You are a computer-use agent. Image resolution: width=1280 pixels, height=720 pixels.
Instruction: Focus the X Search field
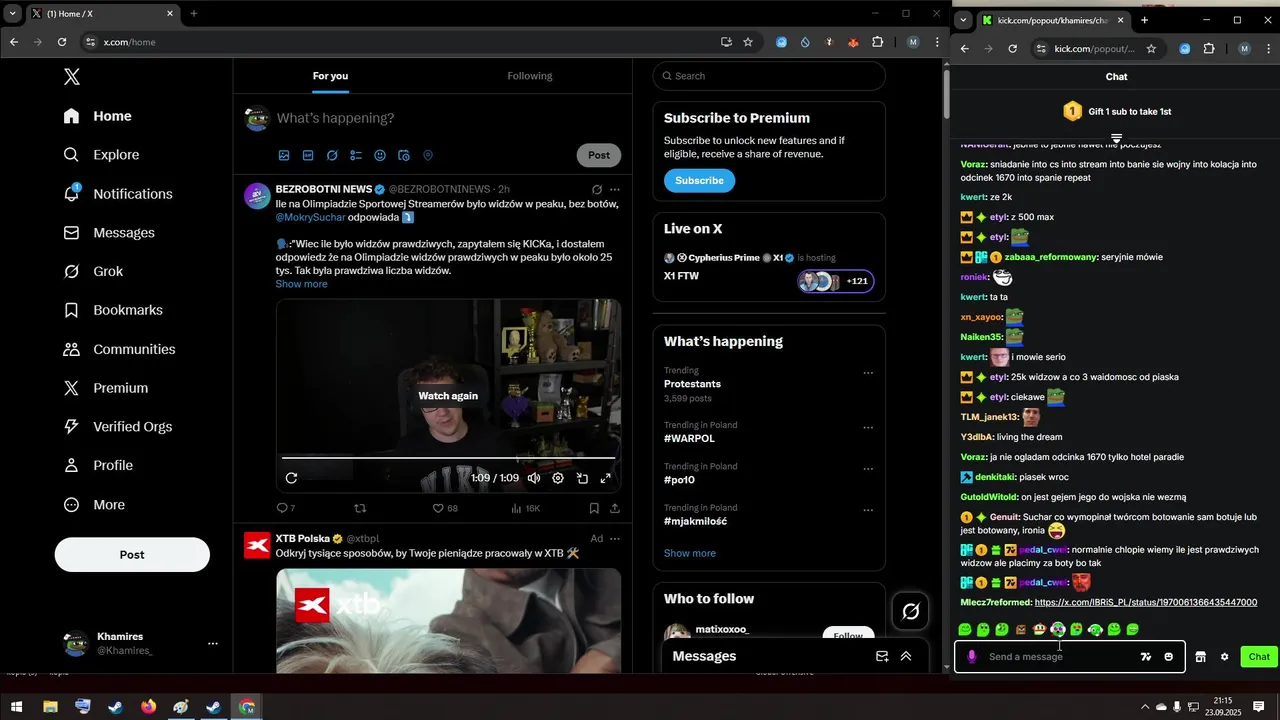tap(769, 76)
